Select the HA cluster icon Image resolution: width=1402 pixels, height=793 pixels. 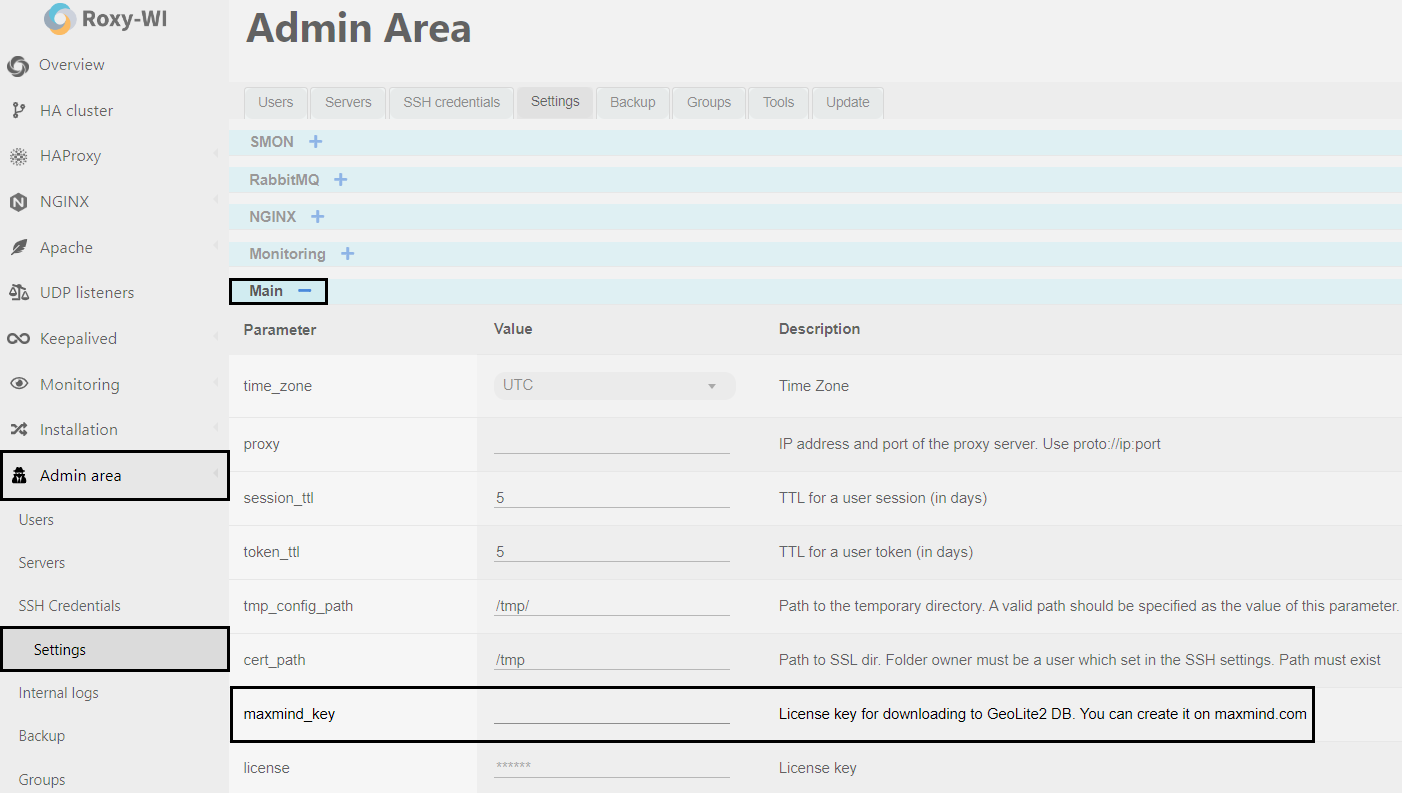(x=18, y=110)
